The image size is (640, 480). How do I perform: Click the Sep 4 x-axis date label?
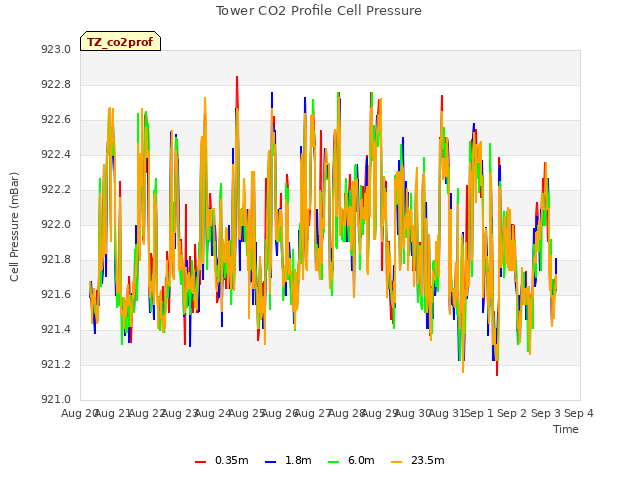click(x=579, y=413)
